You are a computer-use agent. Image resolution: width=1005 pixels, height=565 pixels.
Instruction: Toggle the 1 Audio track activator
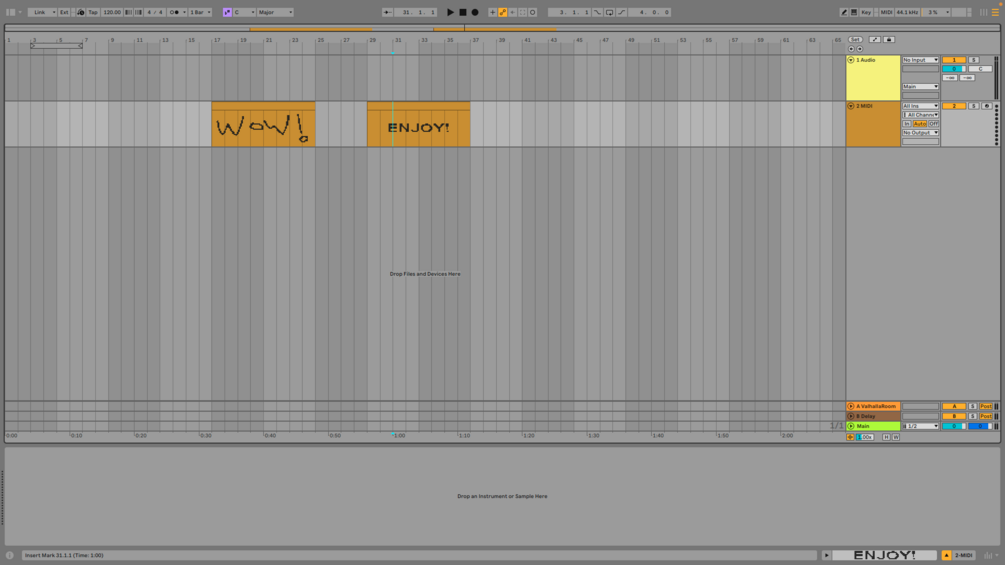click(954, 60)
